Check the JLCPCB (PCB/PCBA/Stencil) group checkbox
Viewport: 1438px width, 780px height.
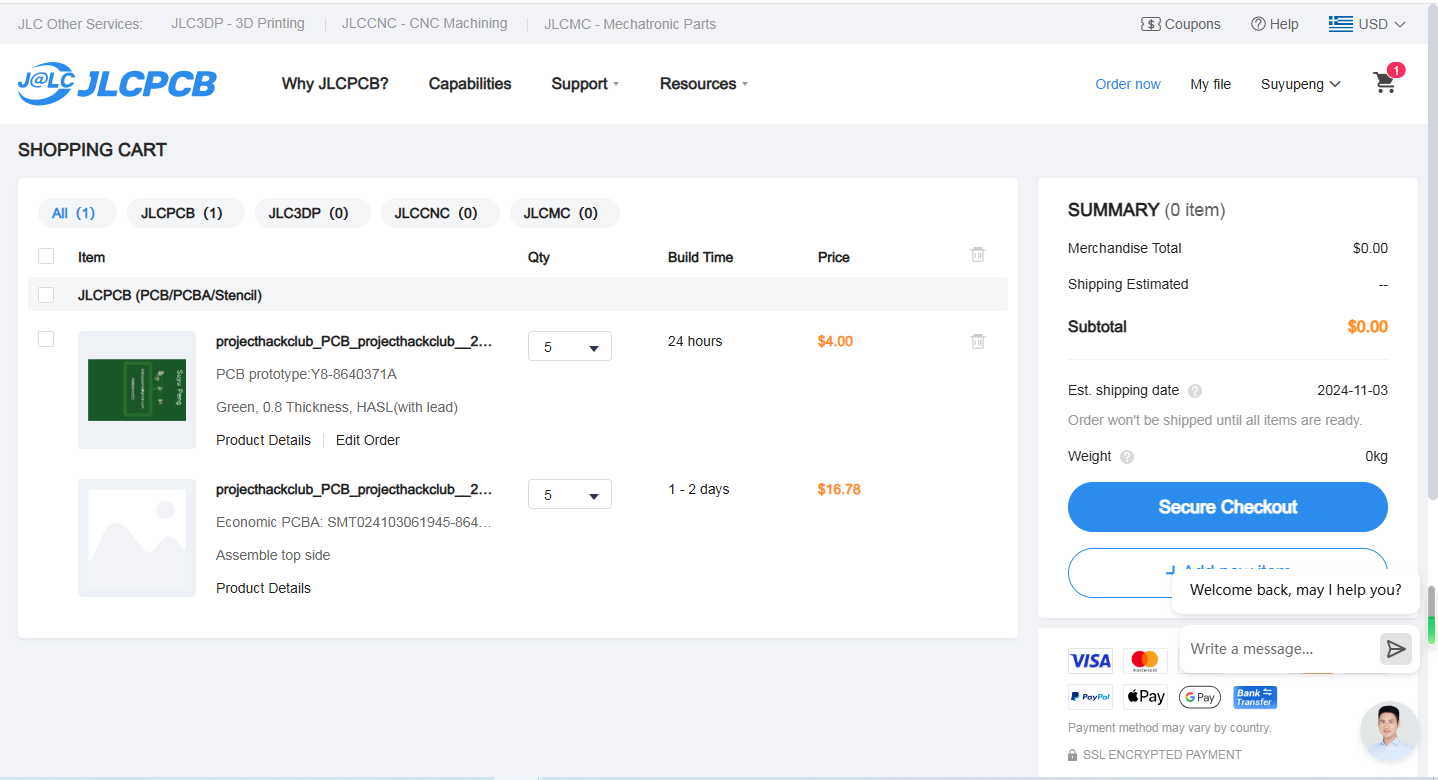pyautogui.click(x=46, y=295)
